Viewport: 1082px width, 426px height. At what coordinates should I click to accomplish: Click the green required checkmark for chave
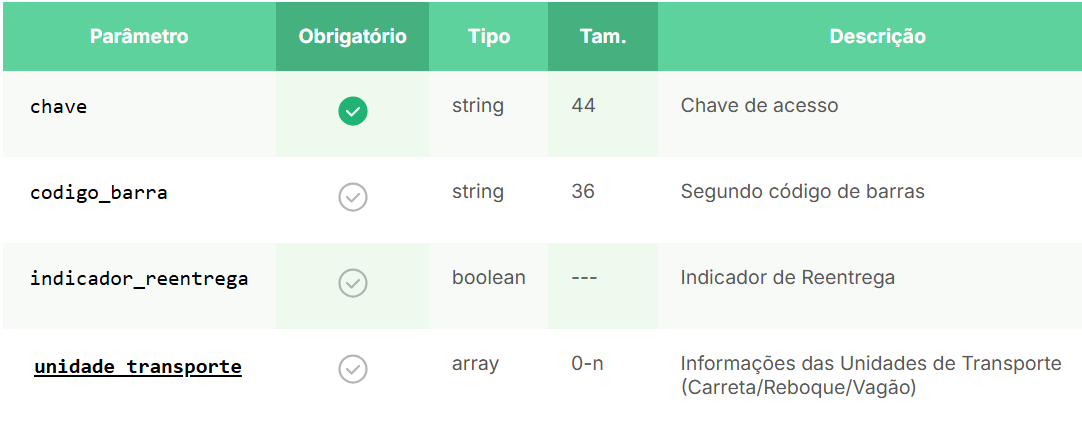click(x=353, y=111)
